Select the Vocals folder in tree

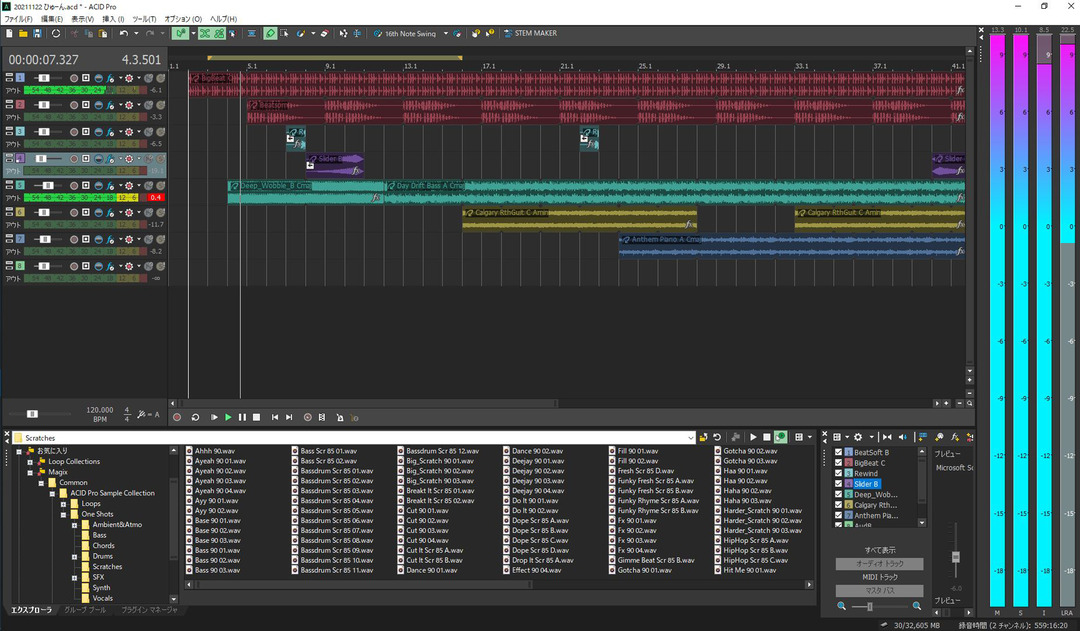pyautogui.click(x=103, y=598)
